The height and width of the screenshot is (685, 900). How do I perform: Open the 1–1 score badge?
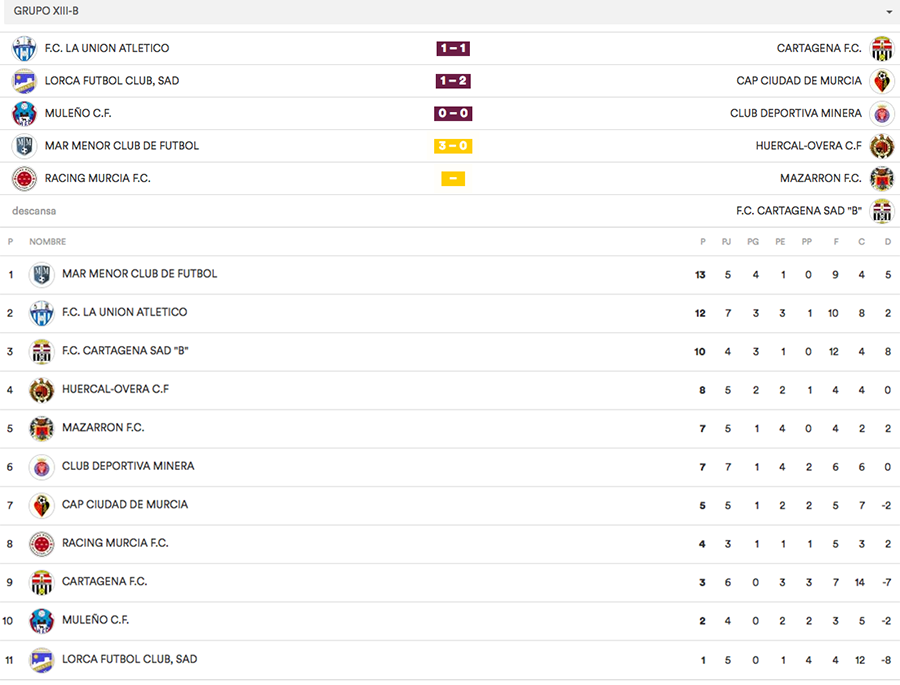[x=453, y=48]
